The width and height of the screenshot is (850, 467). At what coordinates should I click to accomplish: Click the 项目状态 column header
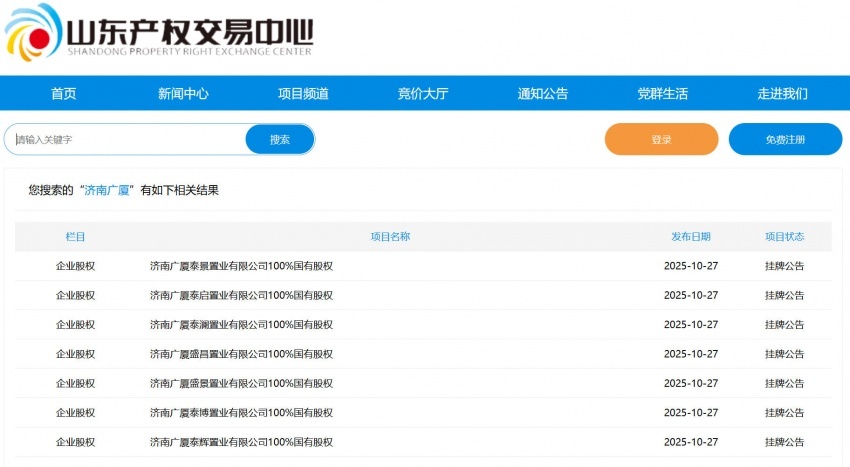pyautogui.click(x=784, y=236)
